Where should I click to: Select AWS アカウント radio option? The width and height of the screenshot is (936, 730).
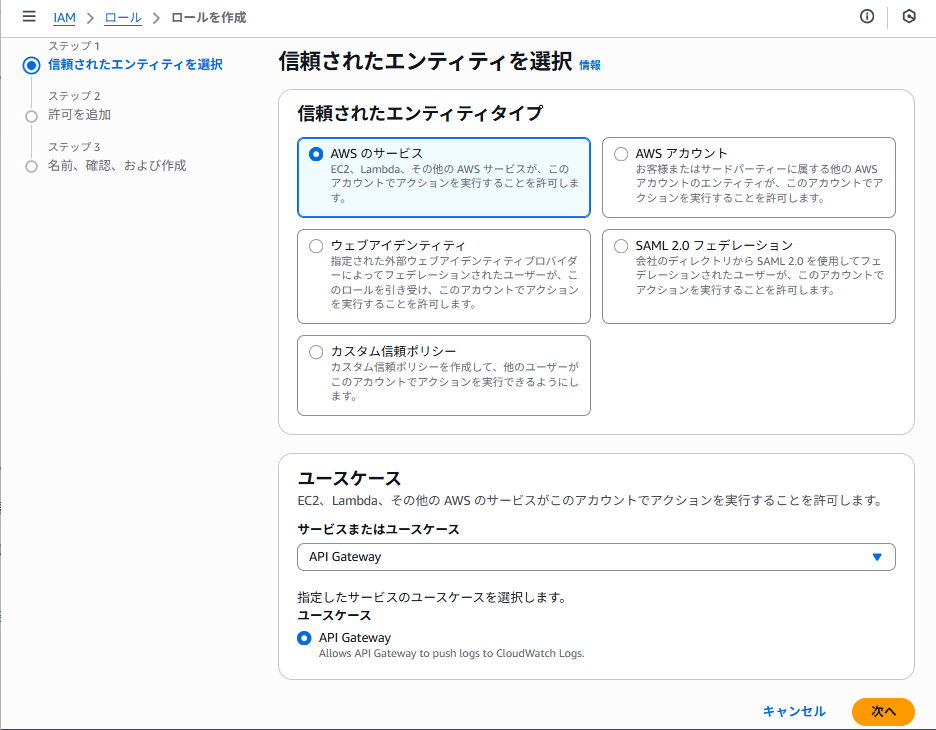[x=621, y=154]
